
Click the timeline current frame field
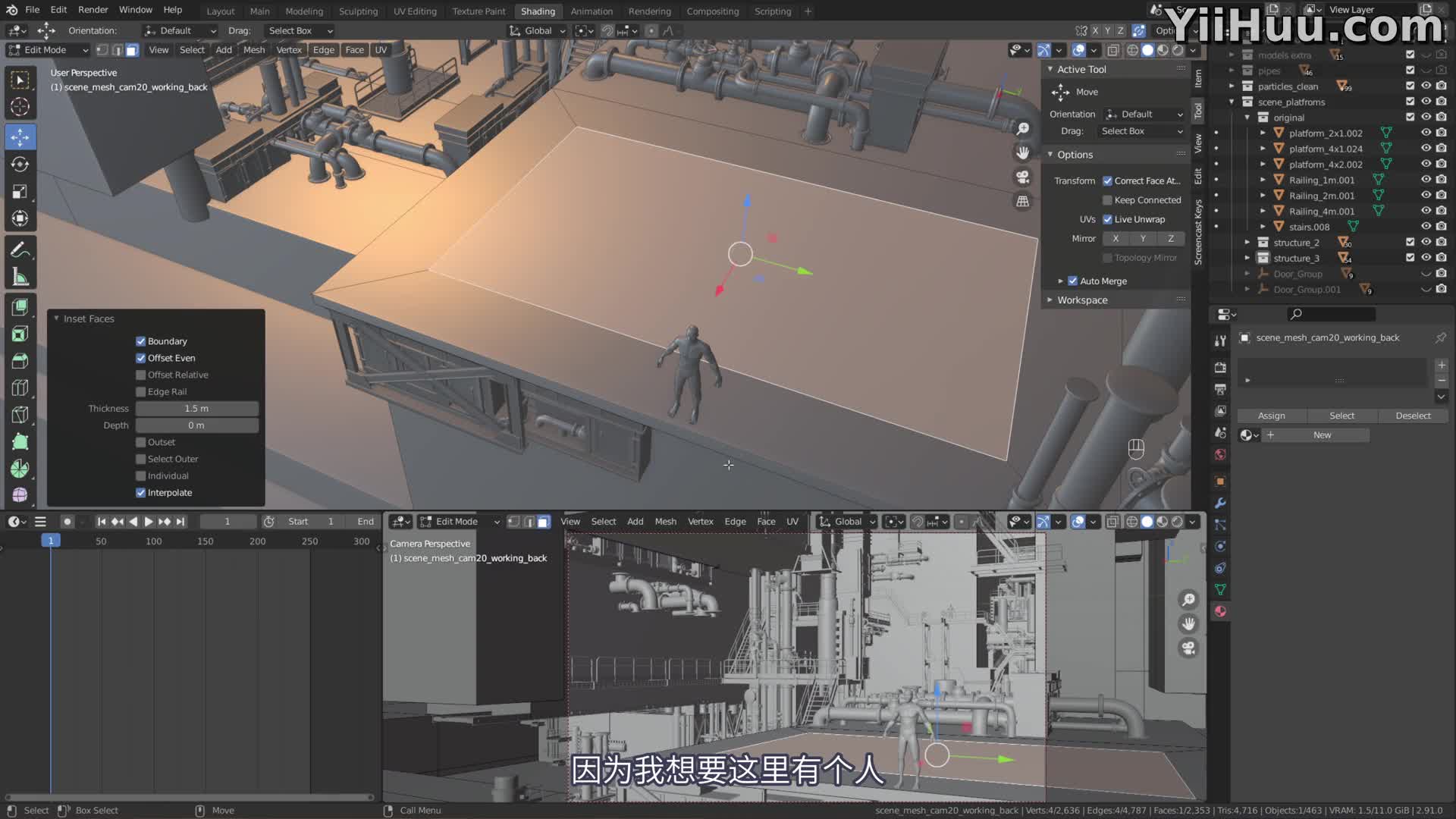point(227,522)
